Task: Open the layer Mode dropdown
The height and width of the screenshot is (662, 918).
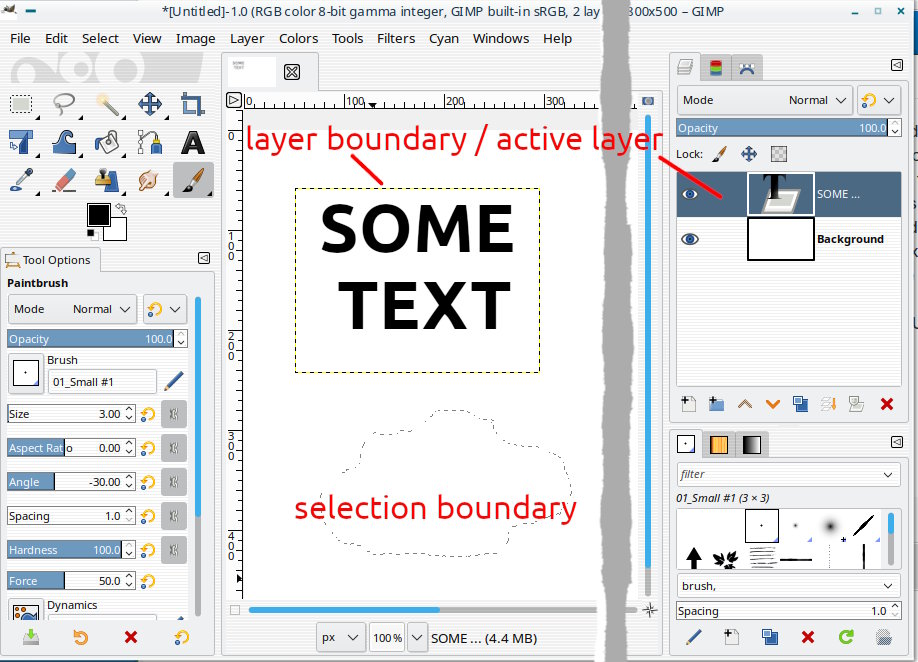Action: (x=765, y=100)
